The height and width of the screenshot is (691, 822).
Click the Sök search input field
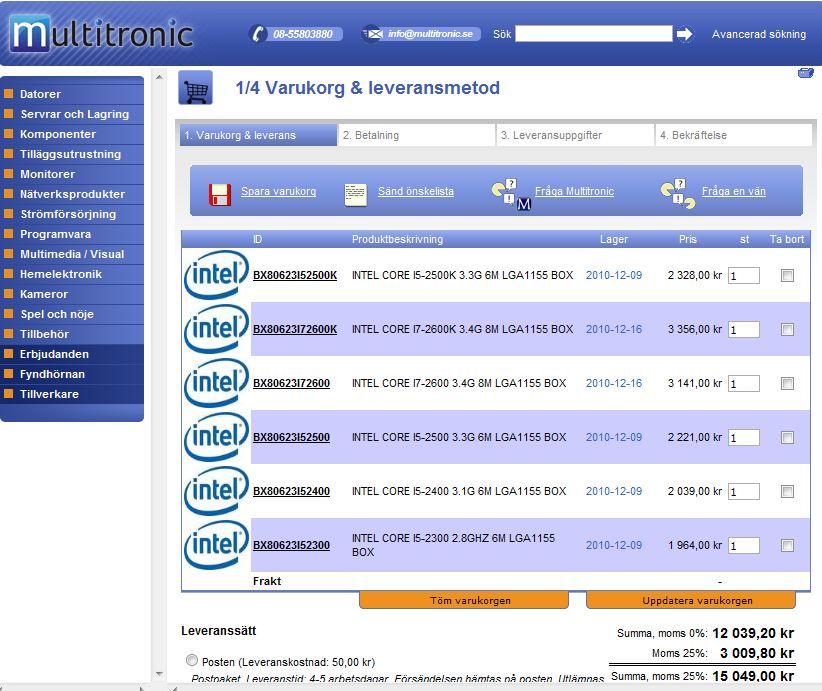click(593, 34)
